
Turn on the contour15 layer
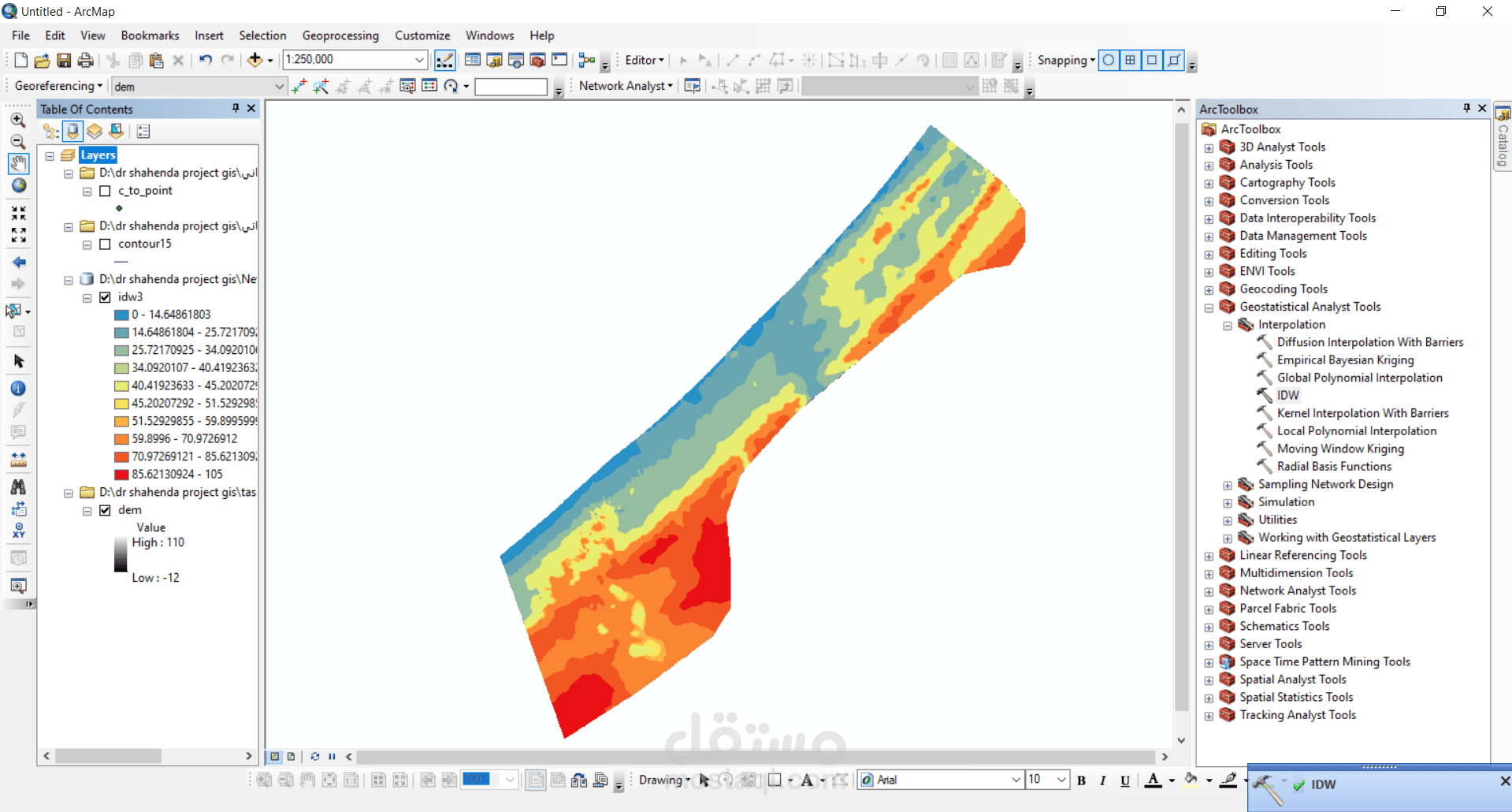pos(105,244)
